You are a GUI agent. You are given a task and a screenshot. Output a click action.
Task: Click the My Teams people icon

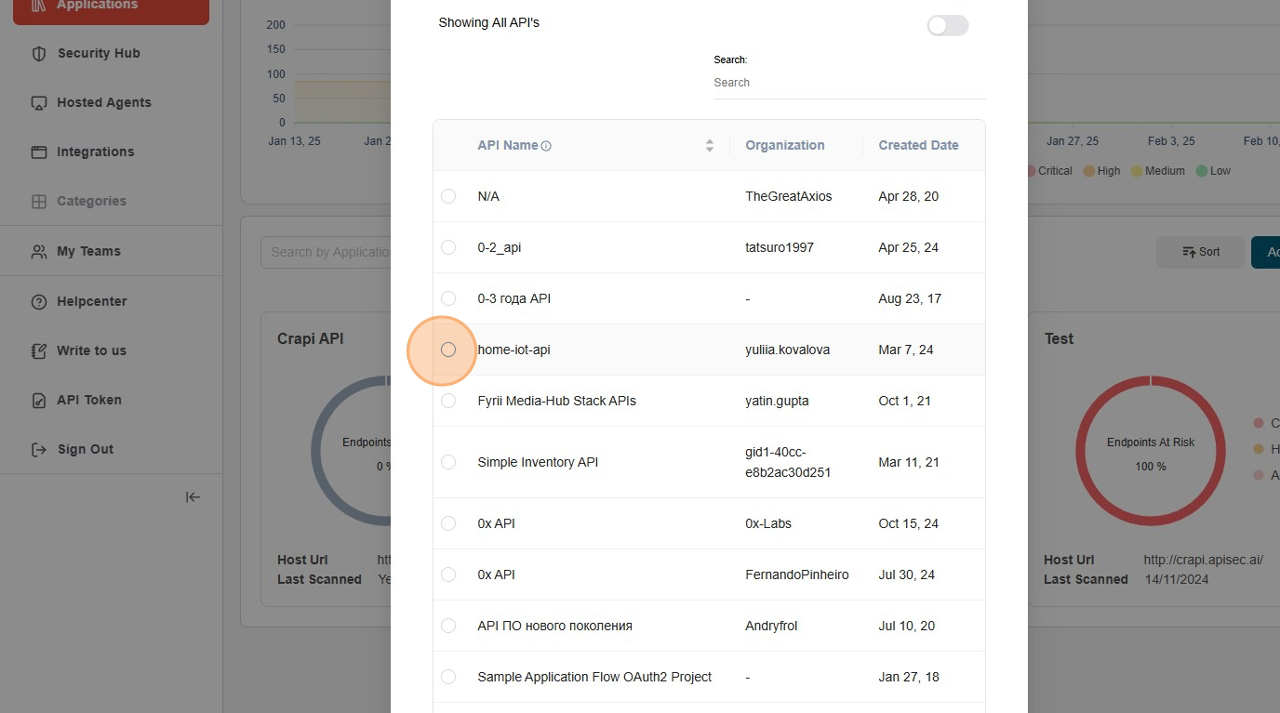click(x=39, y=252)
